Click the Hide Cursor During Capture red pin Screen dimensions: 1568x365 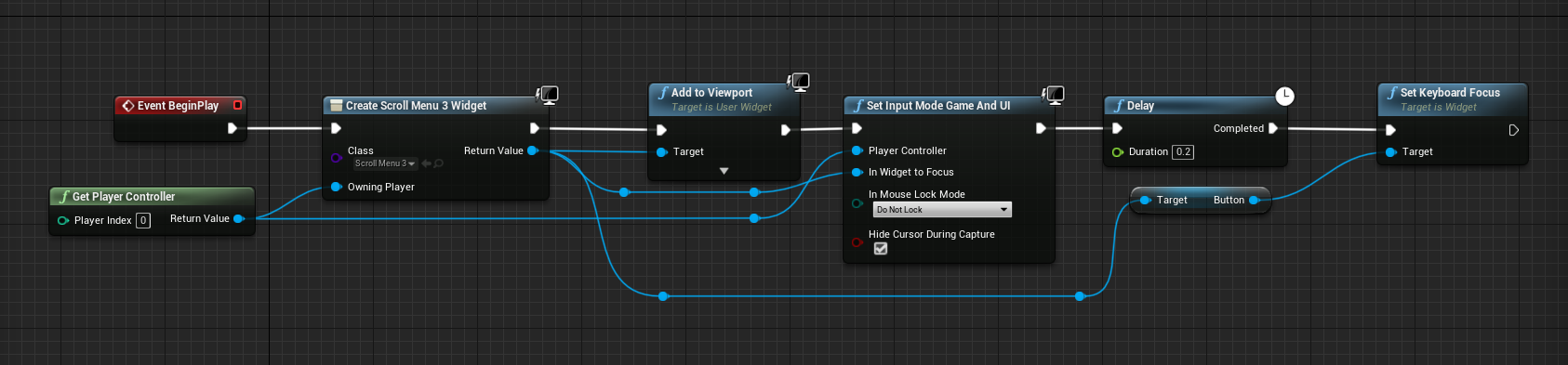857,242
